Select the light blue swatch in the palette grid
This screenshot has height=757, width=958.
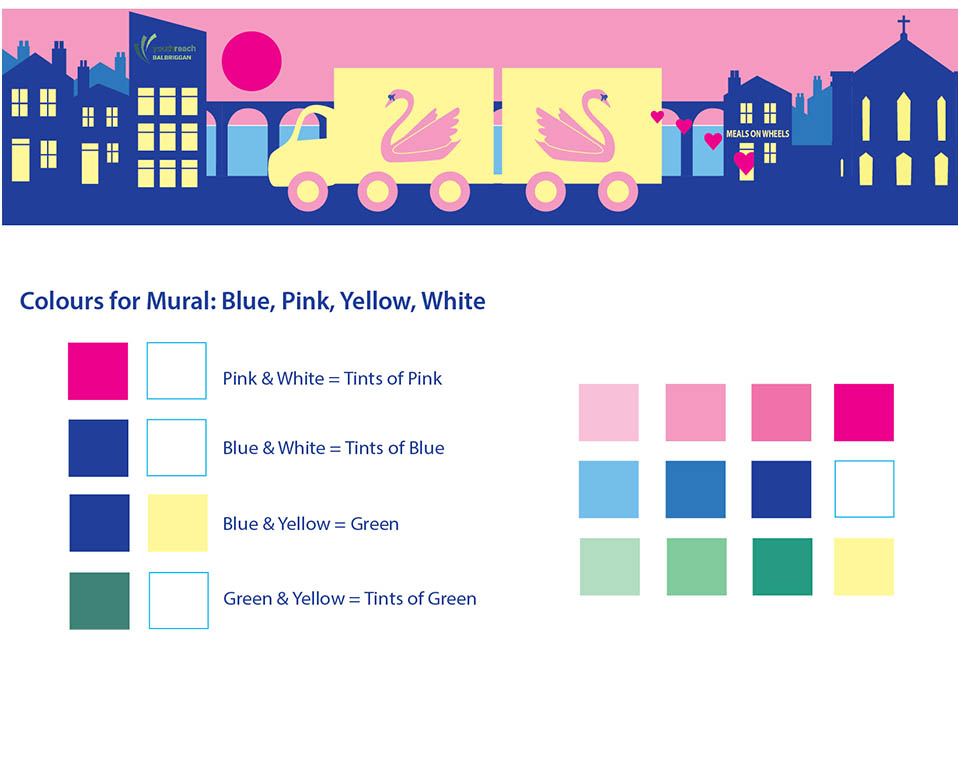click(608, 489)
